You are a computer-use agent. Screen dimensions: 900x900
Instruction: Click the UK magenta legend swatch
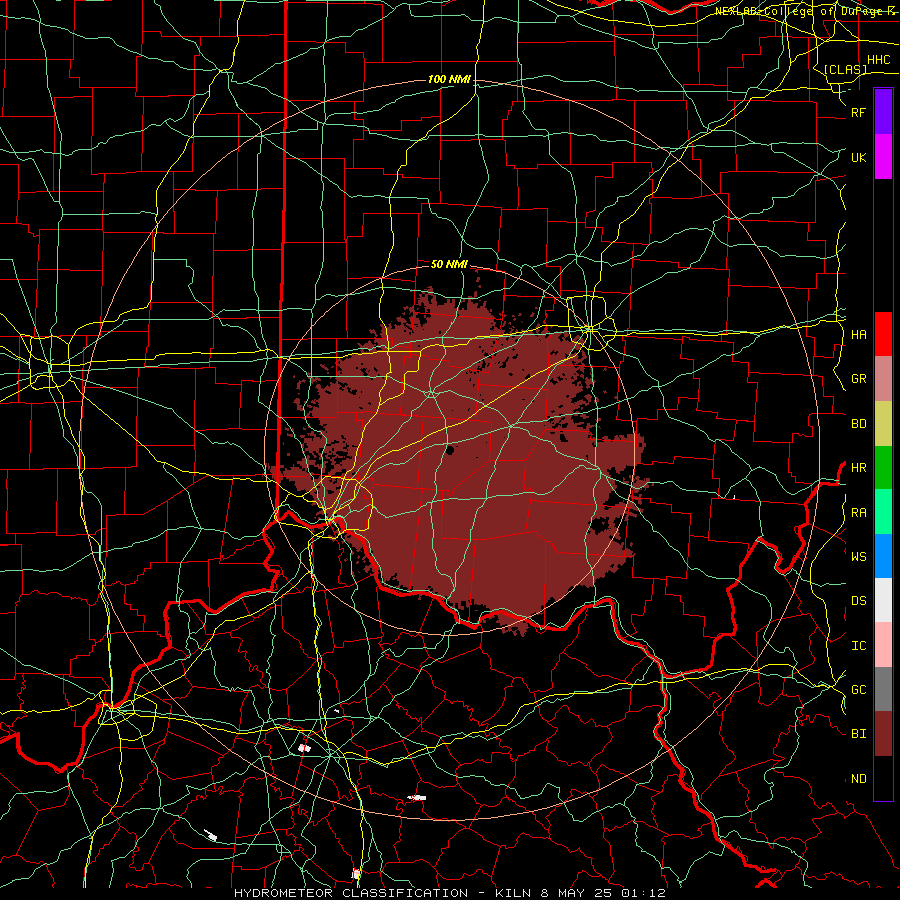tap(883, 157)
